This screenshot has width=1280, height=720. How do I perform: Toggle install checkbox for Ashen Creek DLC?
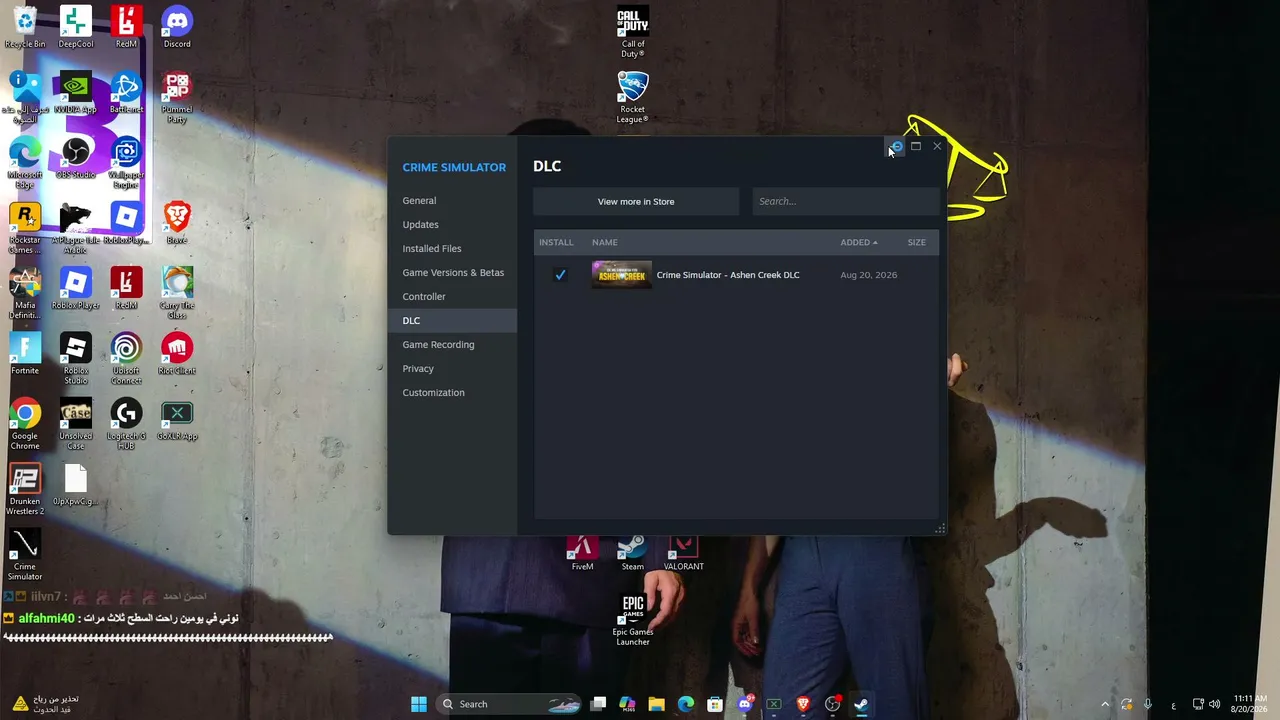[560, 275]
